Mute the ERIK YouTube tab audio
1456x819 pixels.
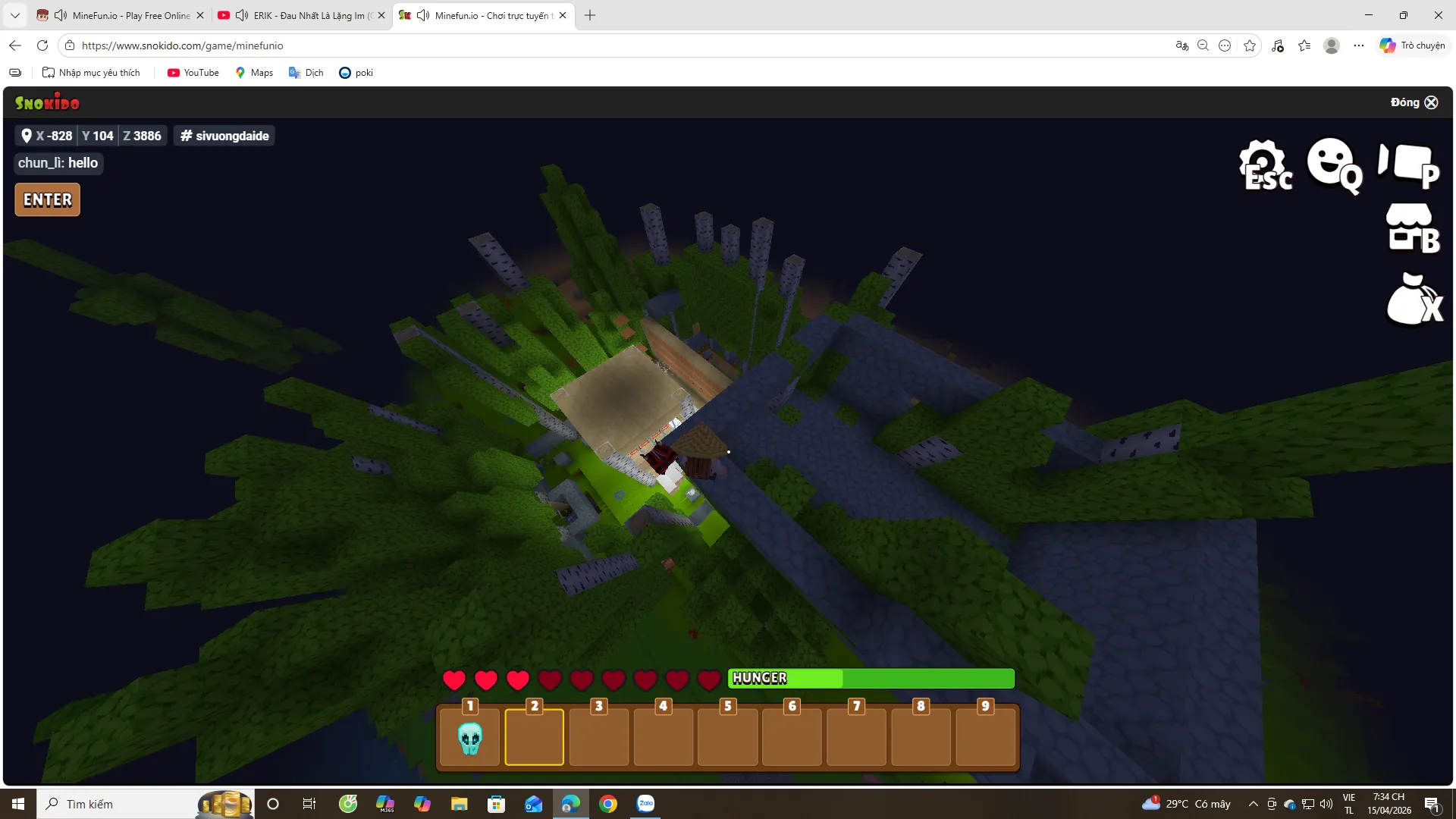pyautogui.click(x=242, y=15)
